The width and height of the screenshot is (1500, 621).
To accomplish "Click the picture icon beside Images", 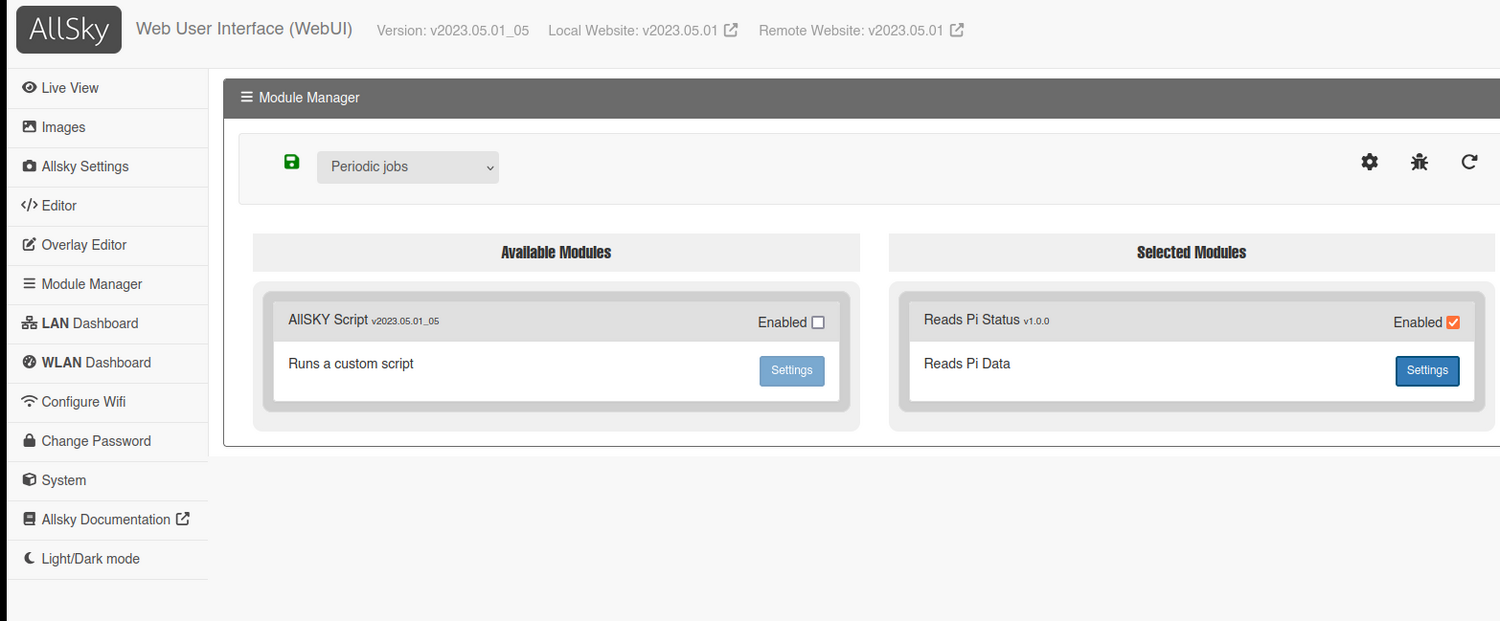I will pyautogui.click(x=29, y=127).
